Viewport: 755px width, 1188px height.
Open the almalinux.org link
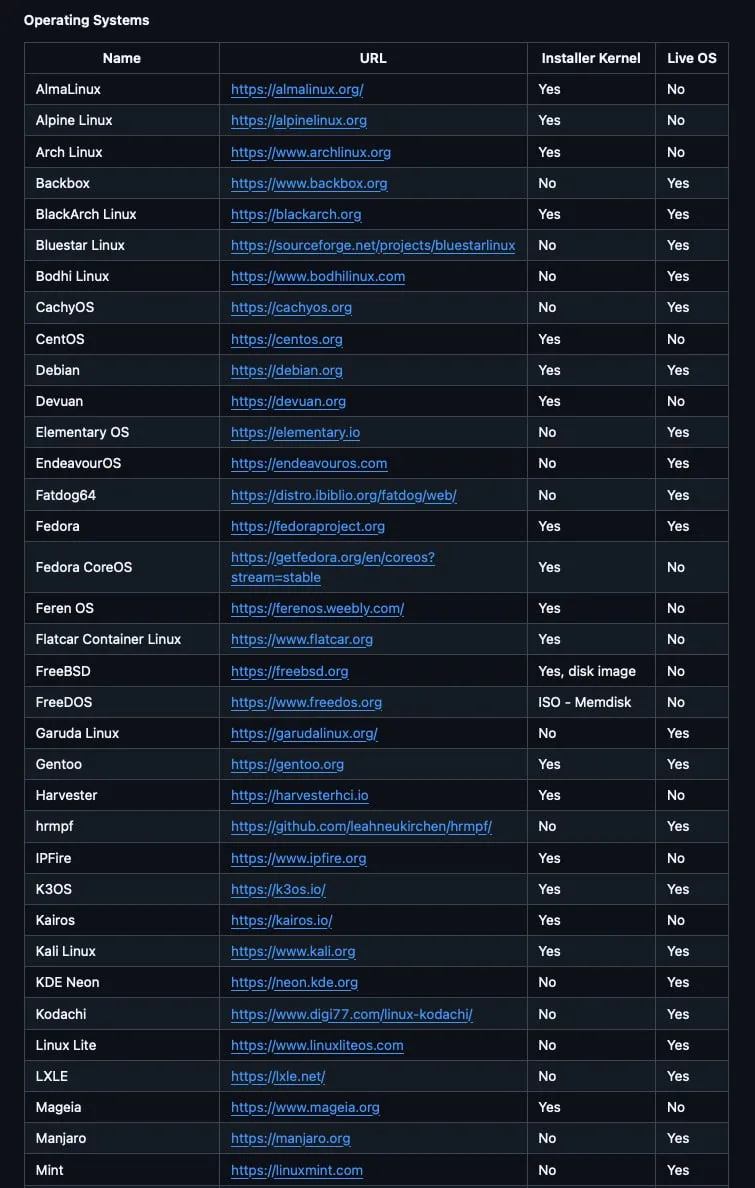tap(297, 89)
